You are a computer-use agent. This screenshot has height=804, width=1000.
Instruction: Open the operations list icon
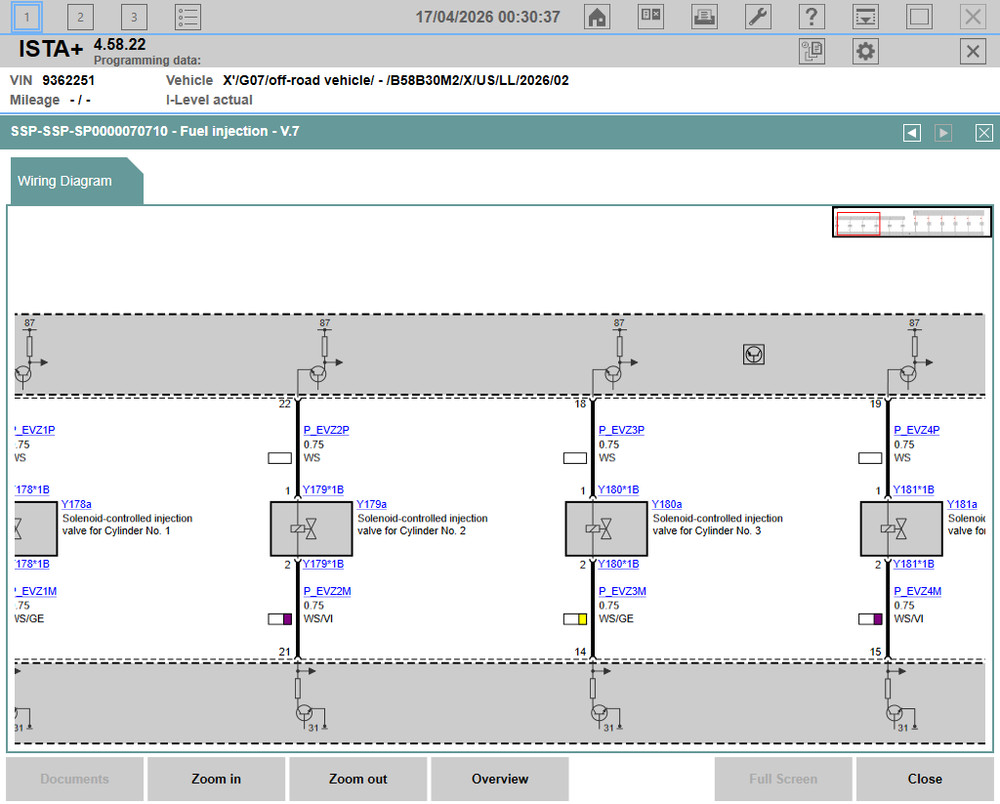click(x=187, y=17)
